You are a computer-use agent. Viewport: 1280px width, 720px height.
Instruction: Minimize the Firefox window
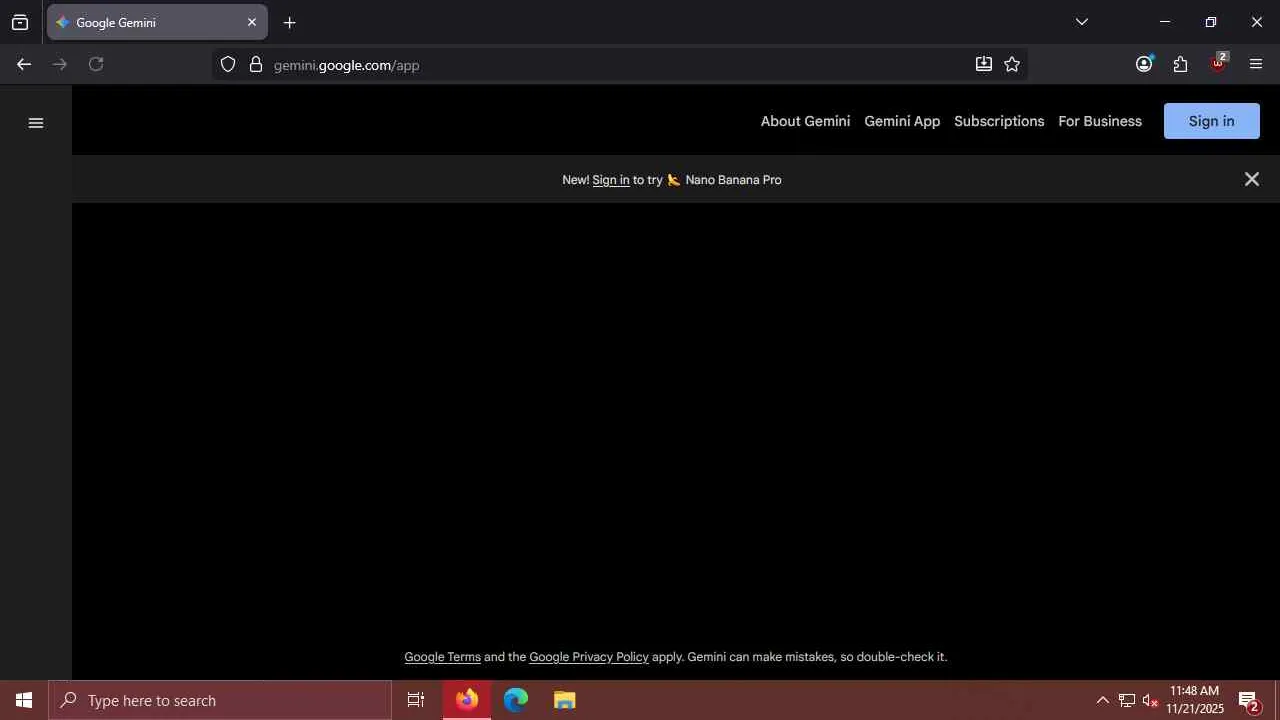click(x=1164, y=22)
